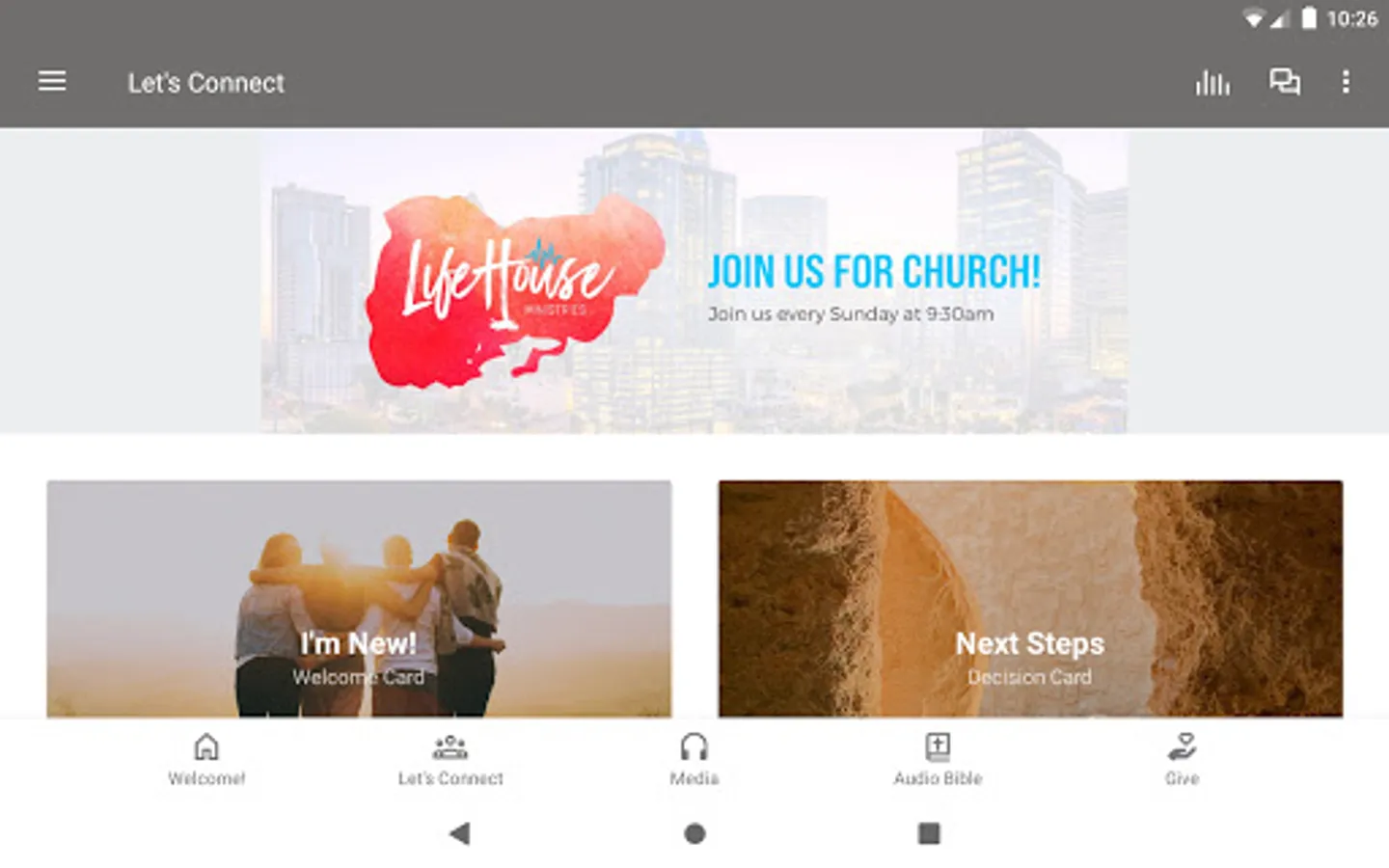
Task: Switch to the Audio Bible tab label
Action: (938, 778)
